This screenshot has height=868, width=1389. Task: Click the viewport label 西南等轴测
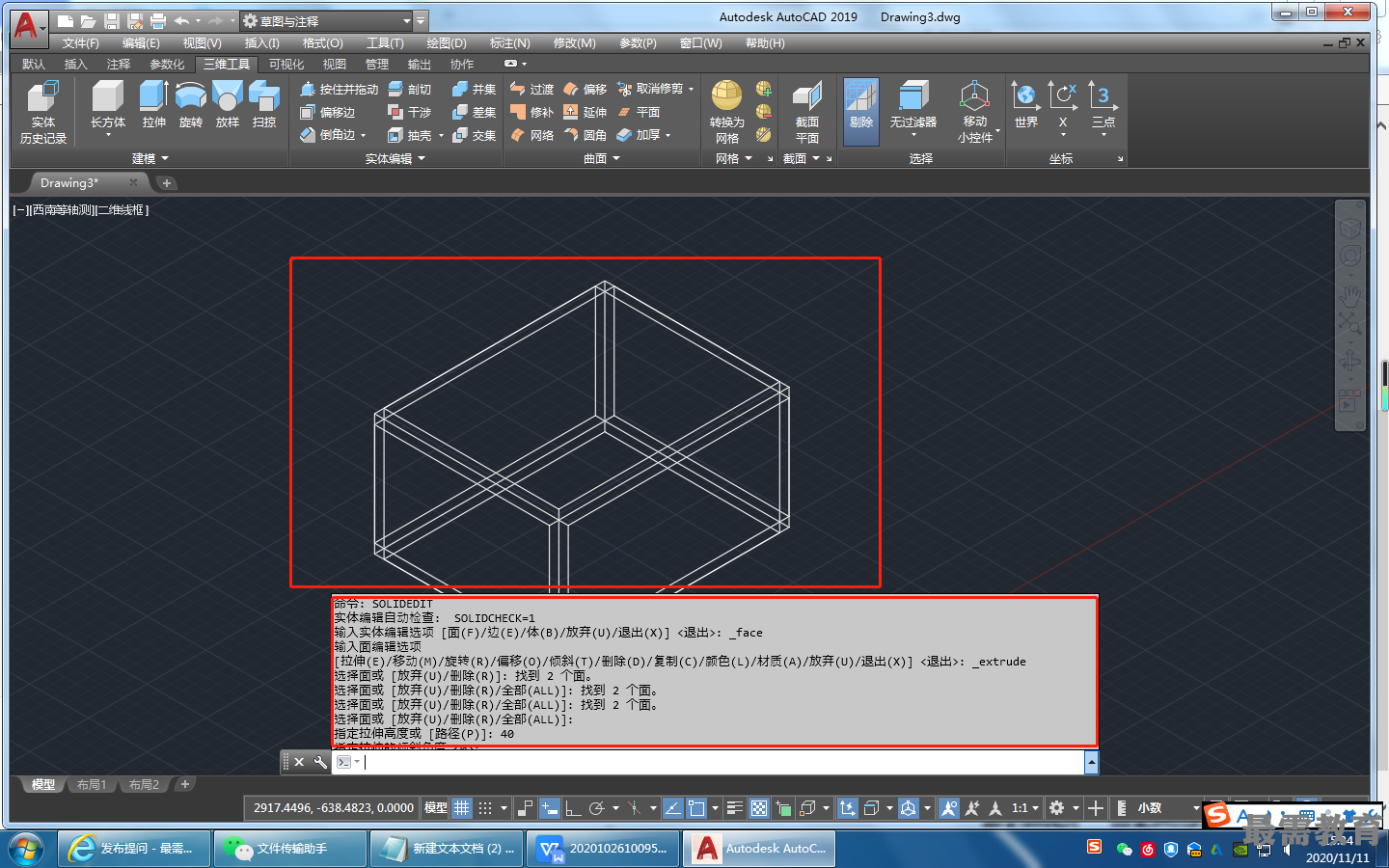pos(61,209)
